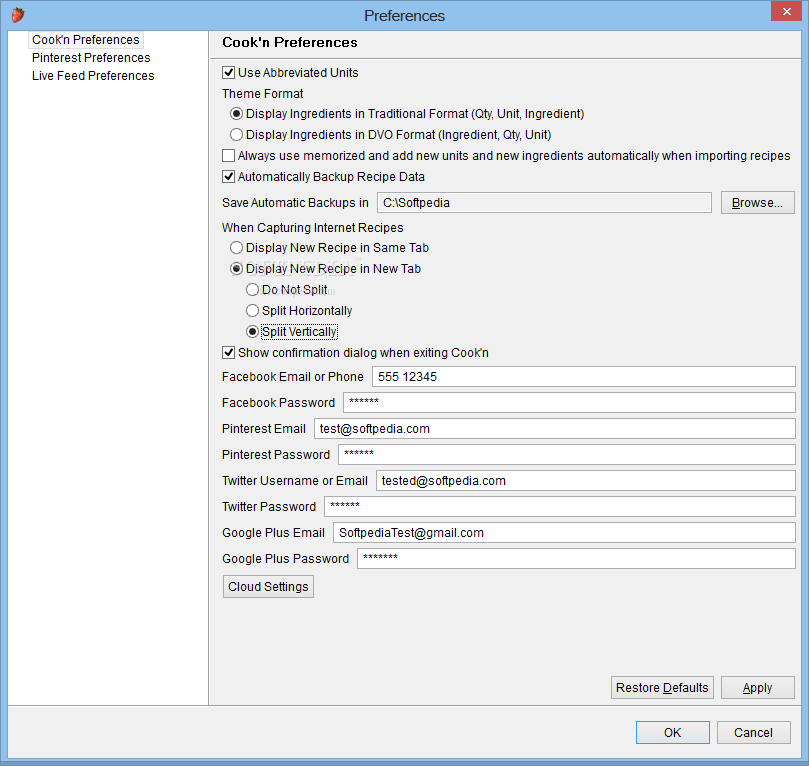This screenshot has height=766, width=809.
Task: Apply the preference changes
Action: (757, 688)
